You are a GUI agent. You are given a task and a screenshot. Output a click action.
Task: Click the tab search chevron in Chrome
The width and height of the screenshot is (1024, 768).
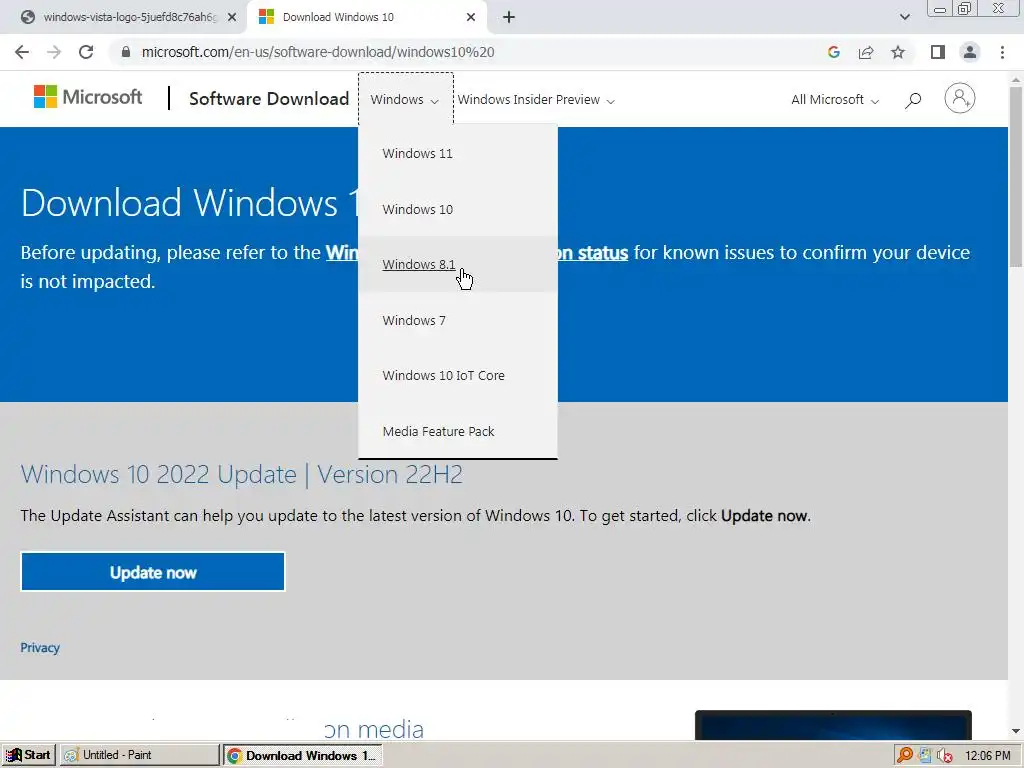click(904, 18)
